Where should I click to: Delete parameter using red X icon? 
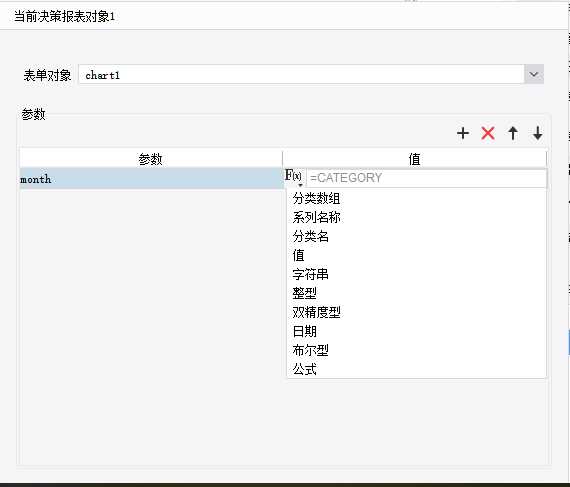point(488,133)
